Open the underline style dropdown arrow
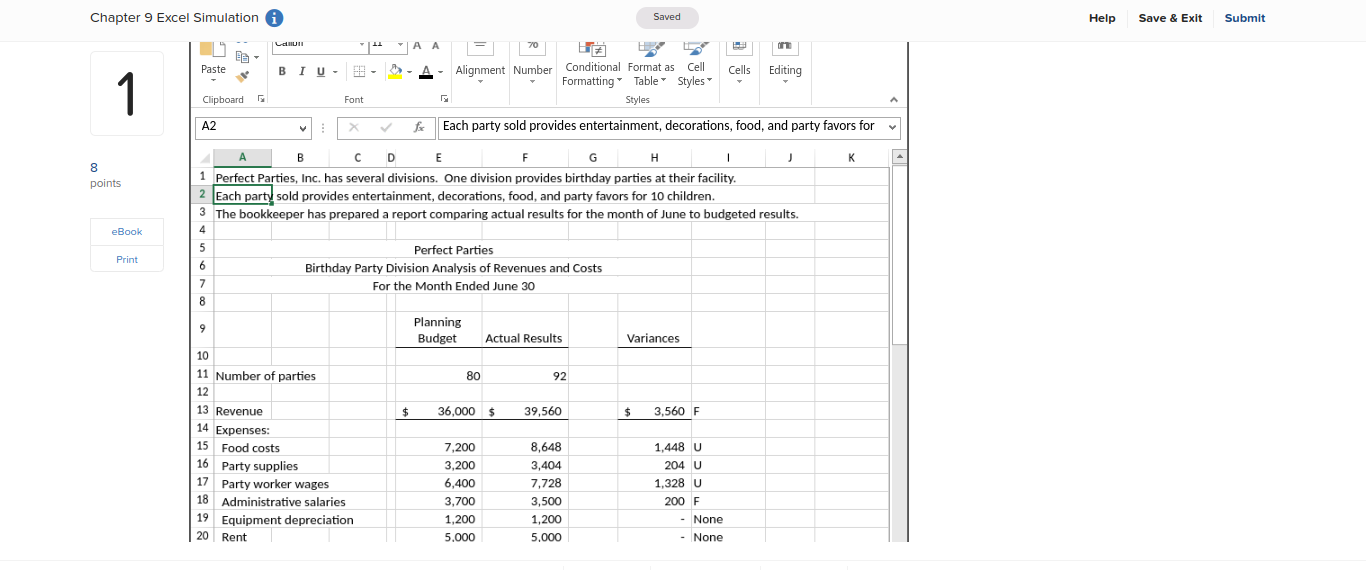The height and width of the screenshot is (570, 1366). point(333,72)
